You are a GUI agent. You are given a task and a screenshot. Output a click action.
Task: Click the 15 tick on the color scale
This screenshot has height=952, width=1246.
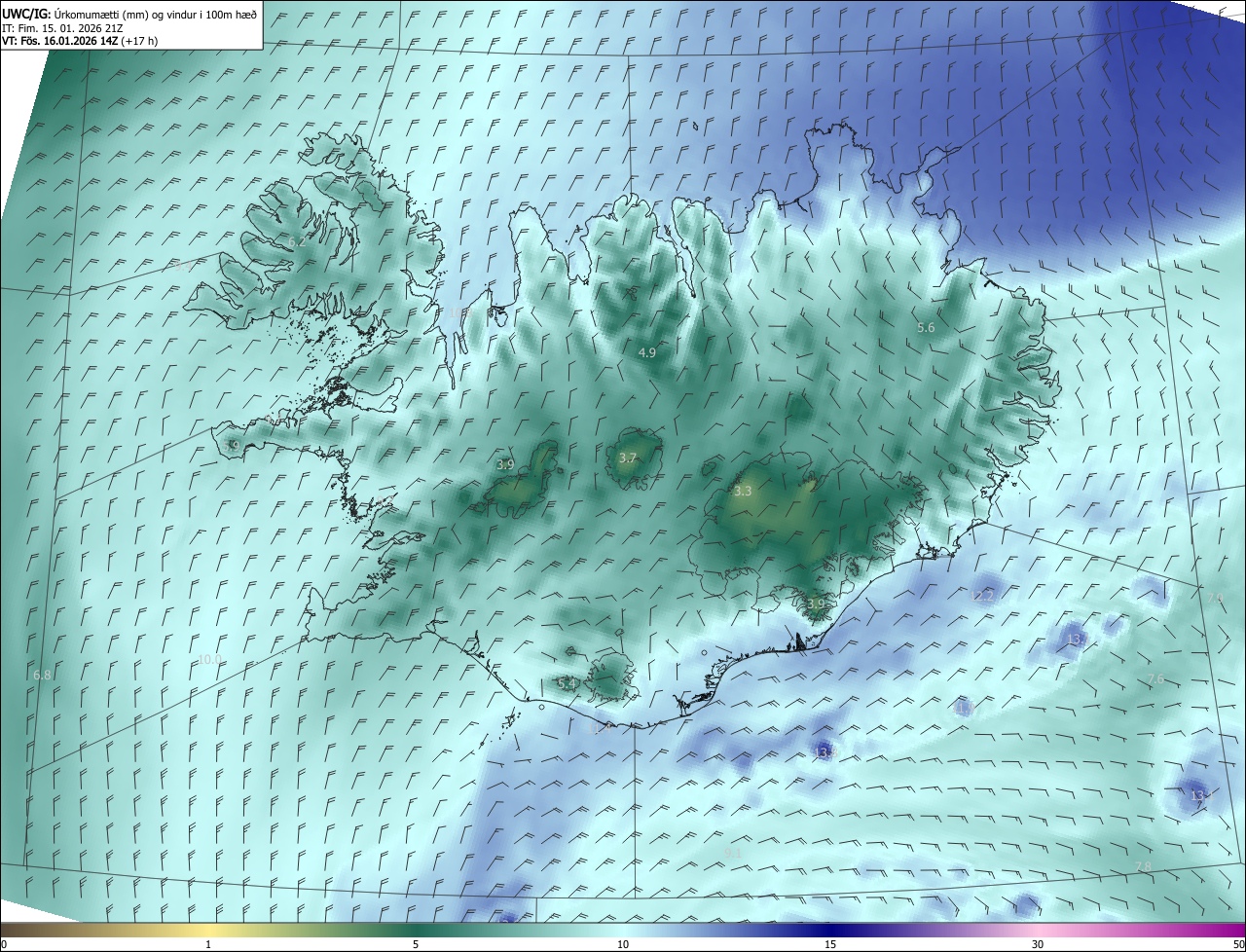(x=830, y=944)
